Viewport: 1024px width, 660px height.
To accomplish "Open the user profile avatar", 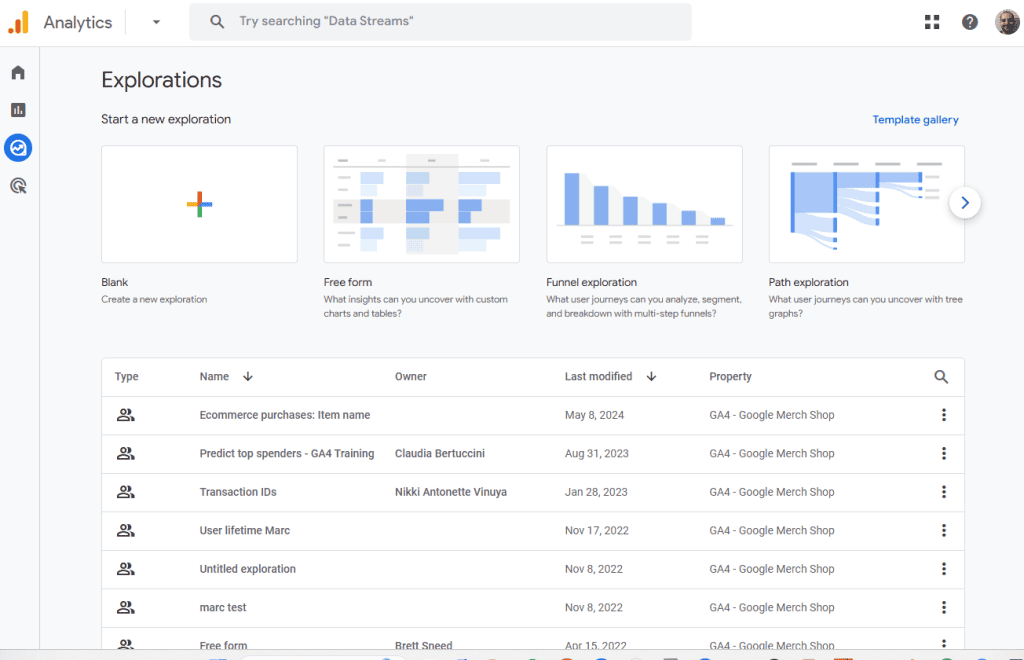I will tap(1007, 22).
